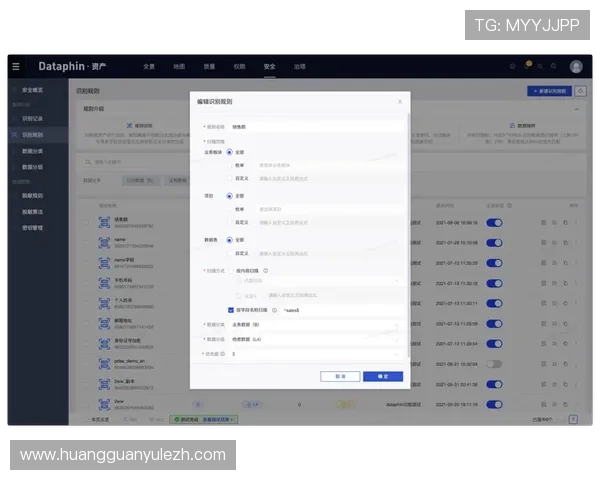The width and height of the screenshot is (600, 480).
Task: Click the 规则名称 input field with 销售额
Action: tap(315, 127)
